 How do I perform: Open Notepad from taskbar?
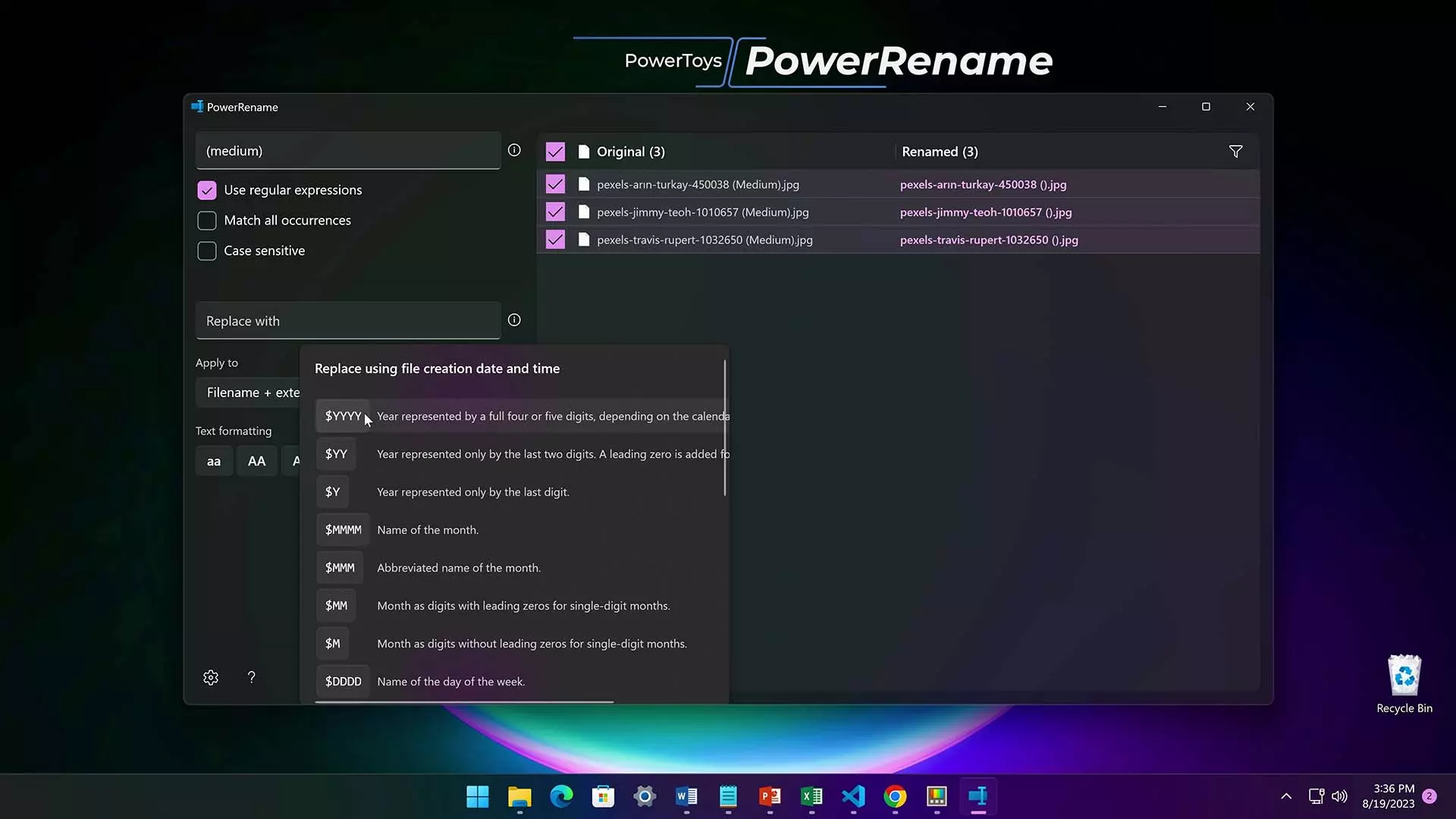click(x=728, y=796)
